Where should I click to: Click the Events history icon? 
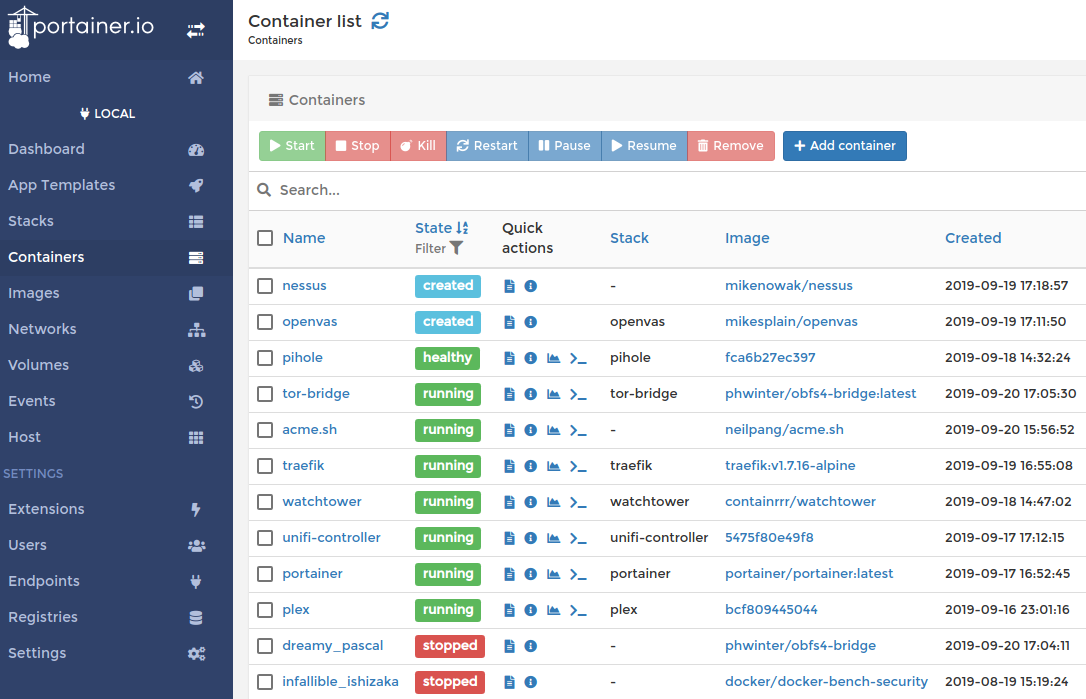tap(196, 402)
